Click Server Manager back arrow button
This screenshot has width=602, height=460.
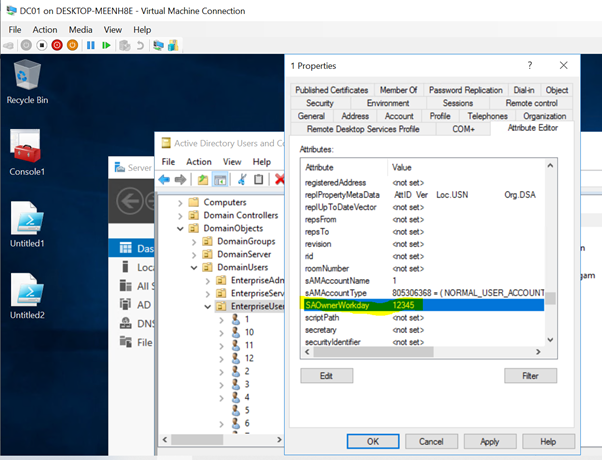130,201
